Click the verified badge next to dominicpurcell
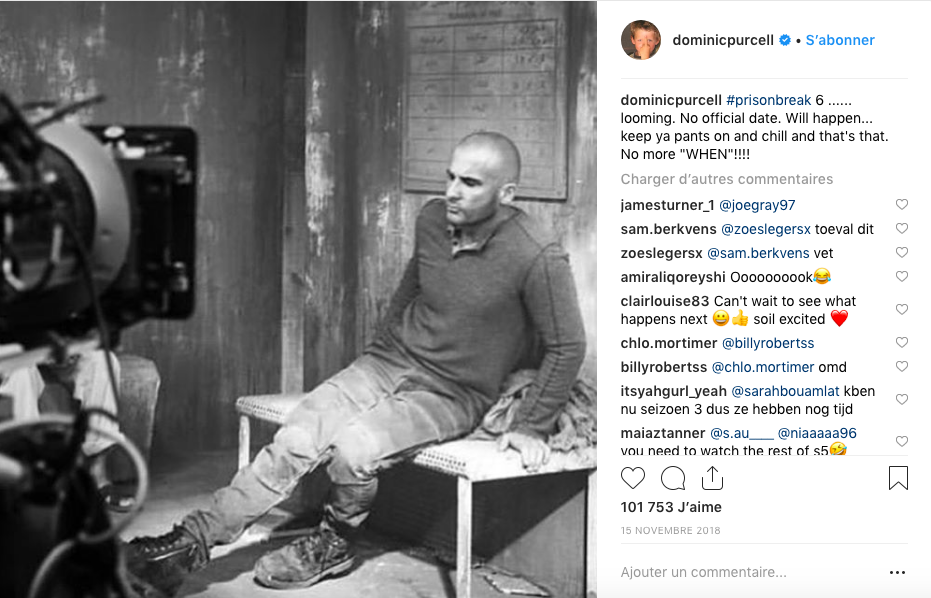Image resolution: width=931 pixels, height=598 pixels. click(785, 40)
